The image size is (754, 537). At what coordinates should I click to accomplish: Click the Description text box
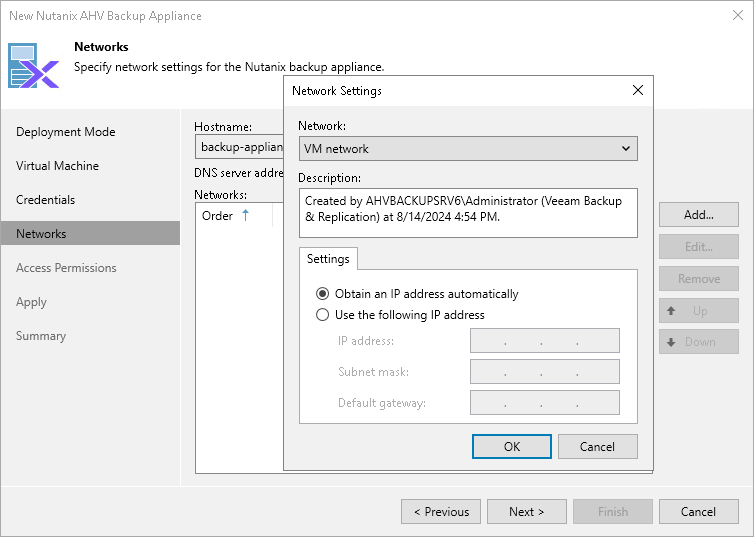467,213
